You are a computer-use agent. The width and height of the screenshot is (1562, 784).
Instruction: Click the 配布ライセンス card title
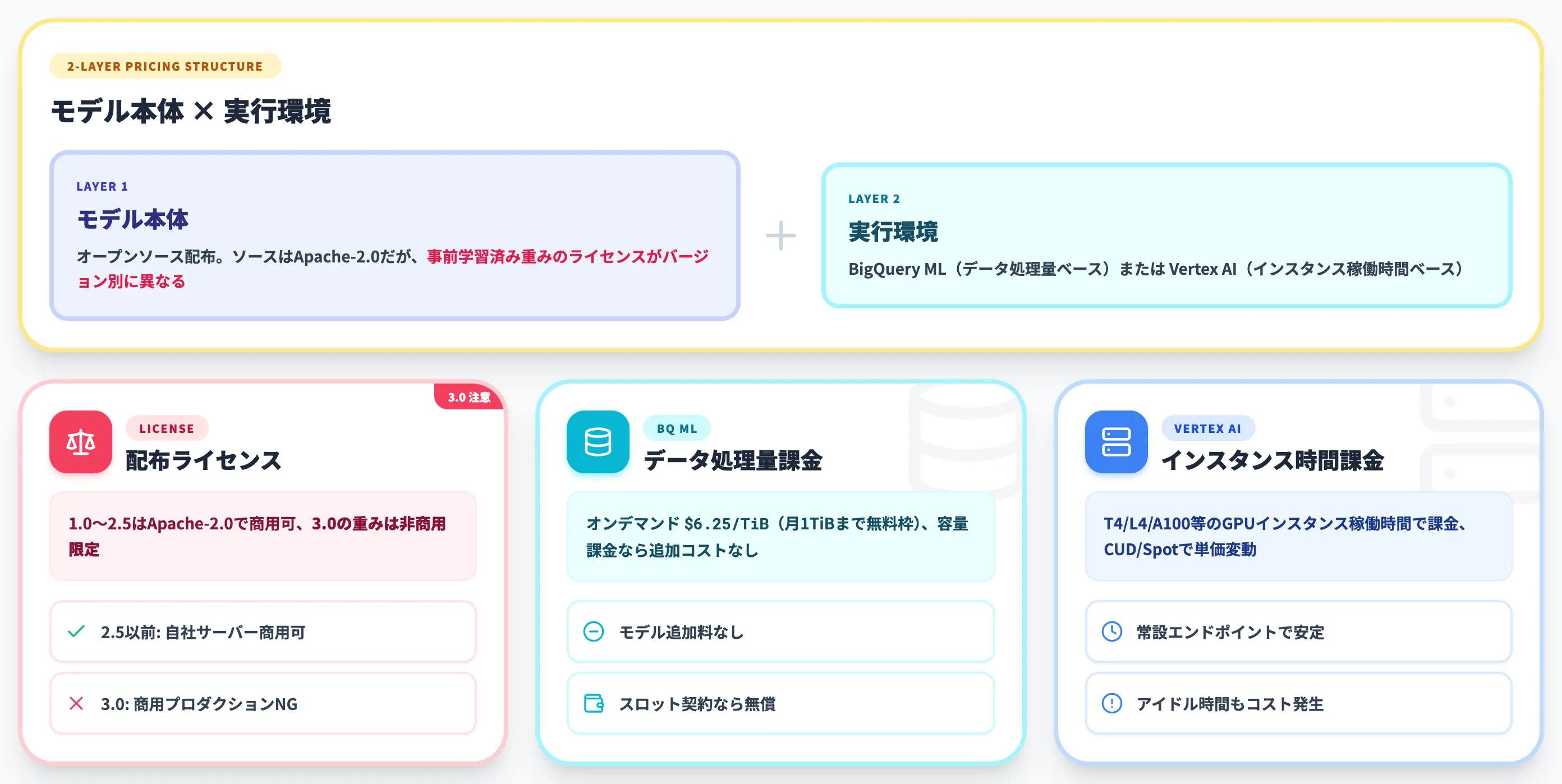click(204, 460)
